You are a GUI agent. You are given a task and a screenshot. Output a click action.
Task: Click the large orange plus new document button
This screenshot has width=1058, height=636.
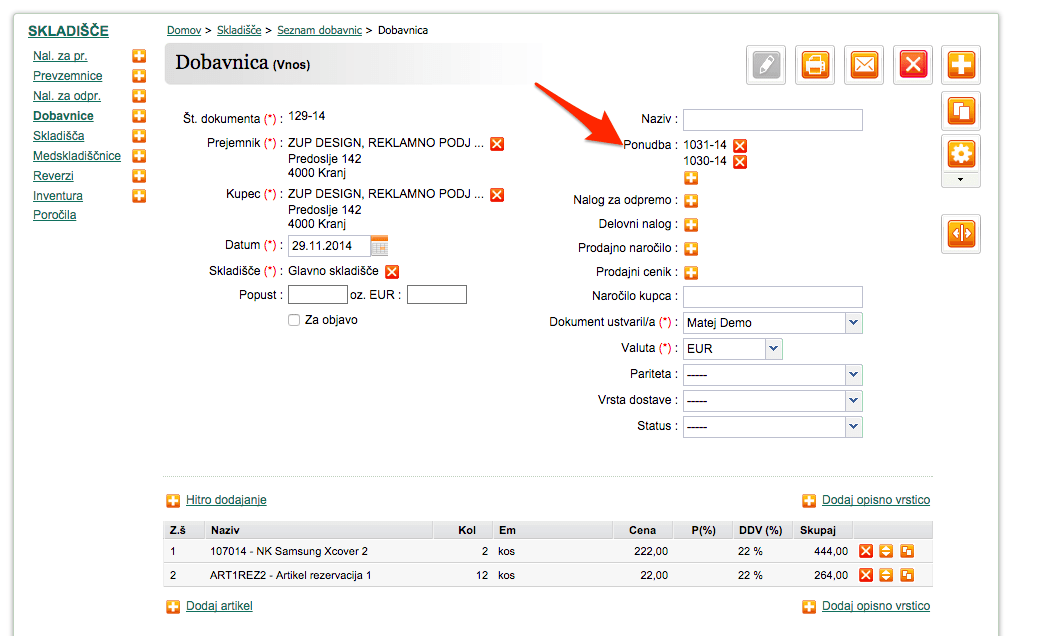click(961, 65)
